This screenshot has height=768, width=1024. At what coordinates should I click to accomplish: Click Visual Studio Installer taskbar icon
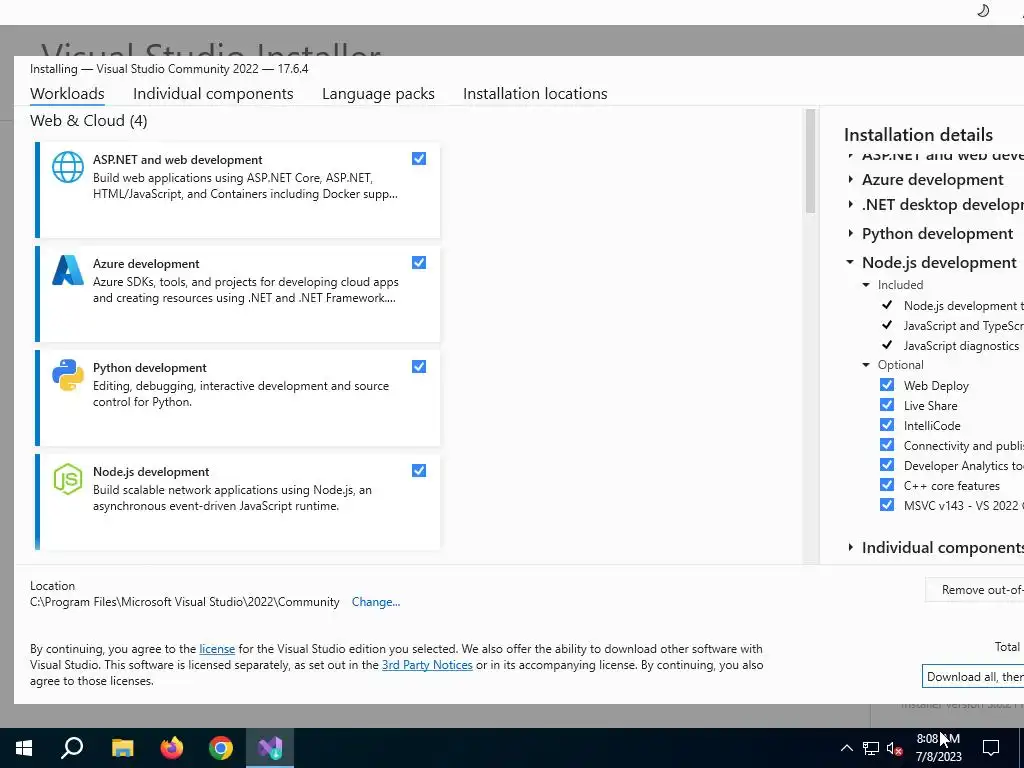270,748
